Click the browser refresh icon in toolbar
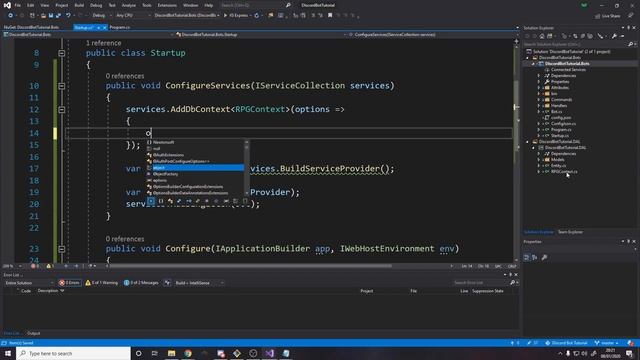This screenshot has height=360, width=640. [256, 16]
